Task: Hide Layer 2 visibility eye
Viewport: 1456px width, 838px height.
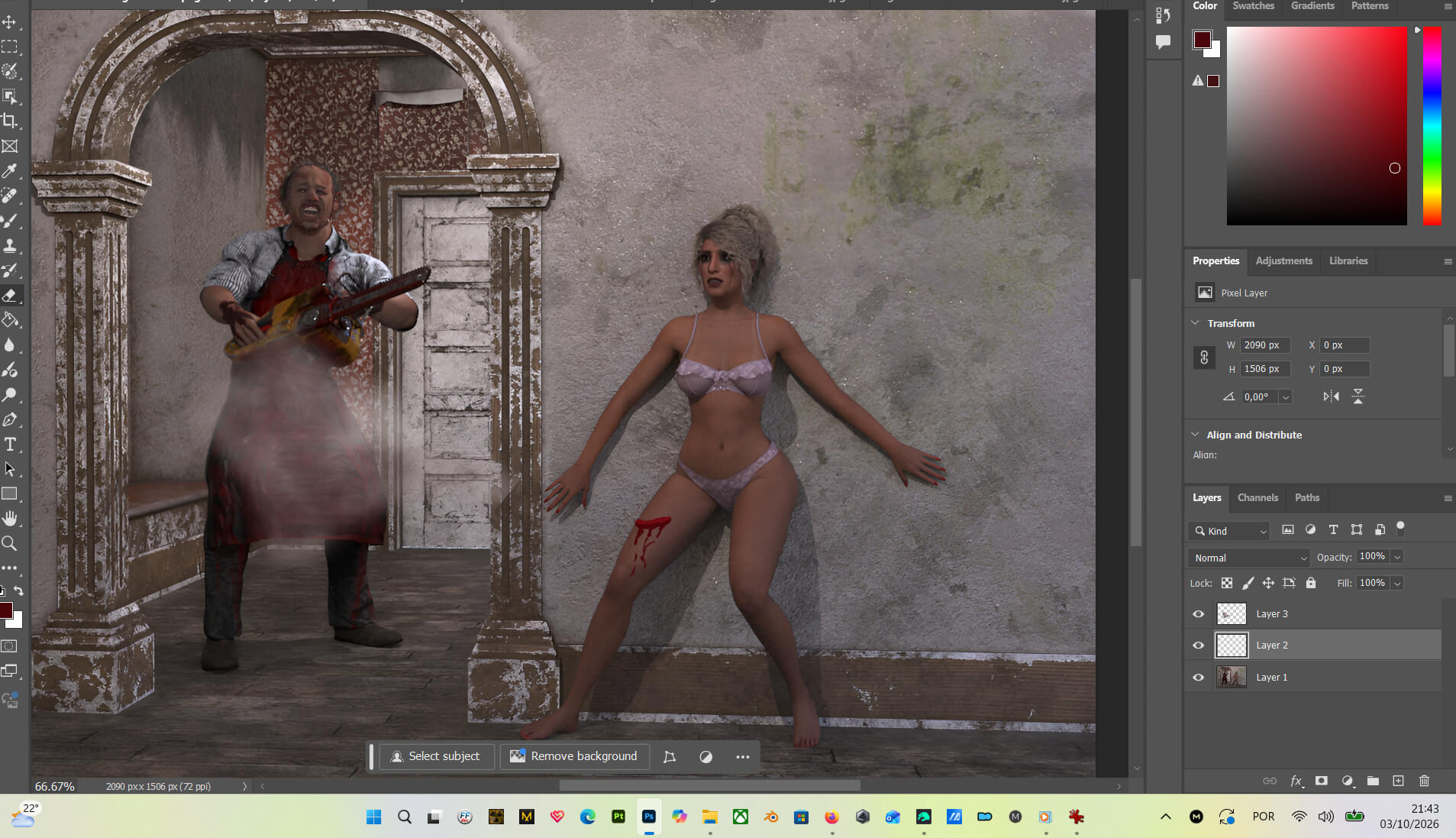Action: pyautogui.click(x=1198, y=645)
